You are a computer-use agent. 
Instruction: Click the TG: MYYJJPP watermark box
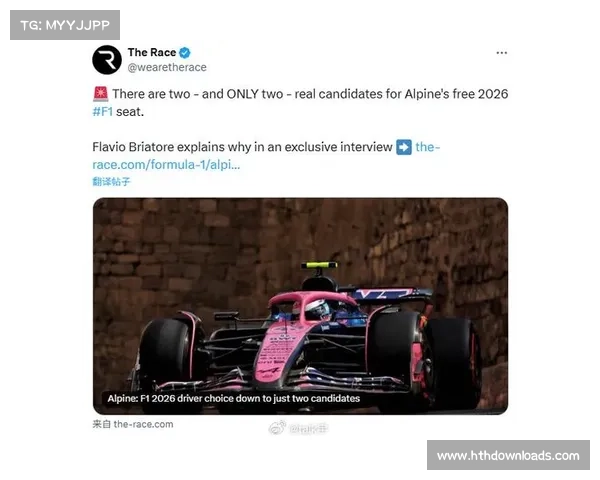(x=65, y=25)
